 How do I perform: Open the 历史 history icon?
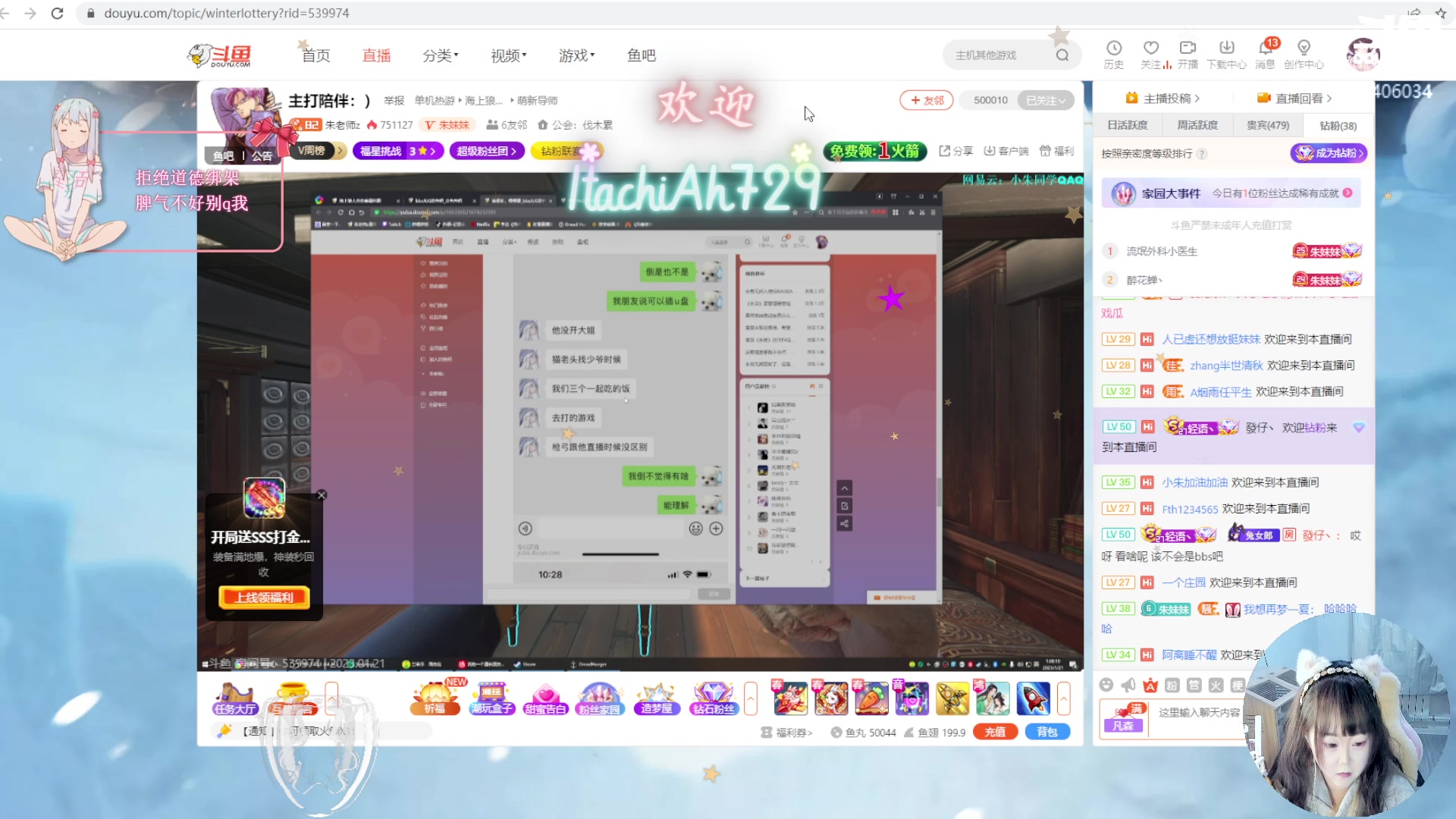[x=1113, y=55]
